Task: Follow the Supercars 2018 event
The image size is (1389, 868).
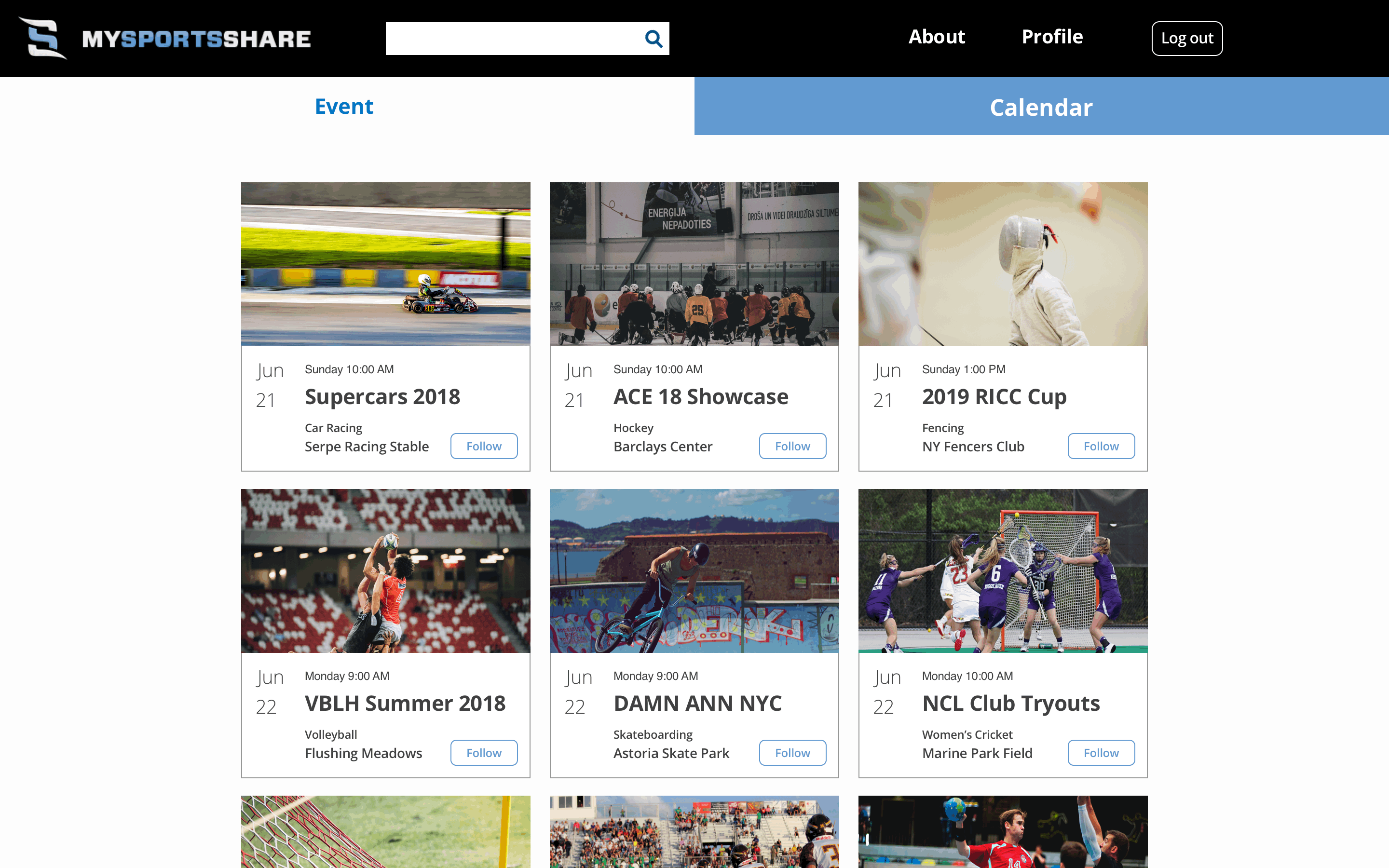Action: 483,446
